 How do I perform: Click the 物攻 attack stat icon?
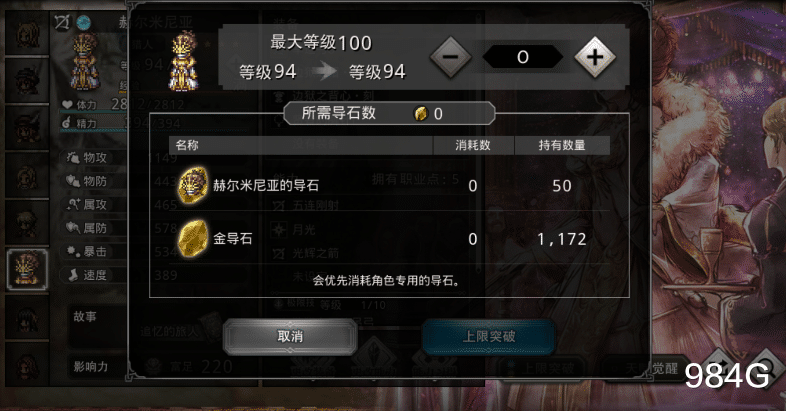pos(73,157)
